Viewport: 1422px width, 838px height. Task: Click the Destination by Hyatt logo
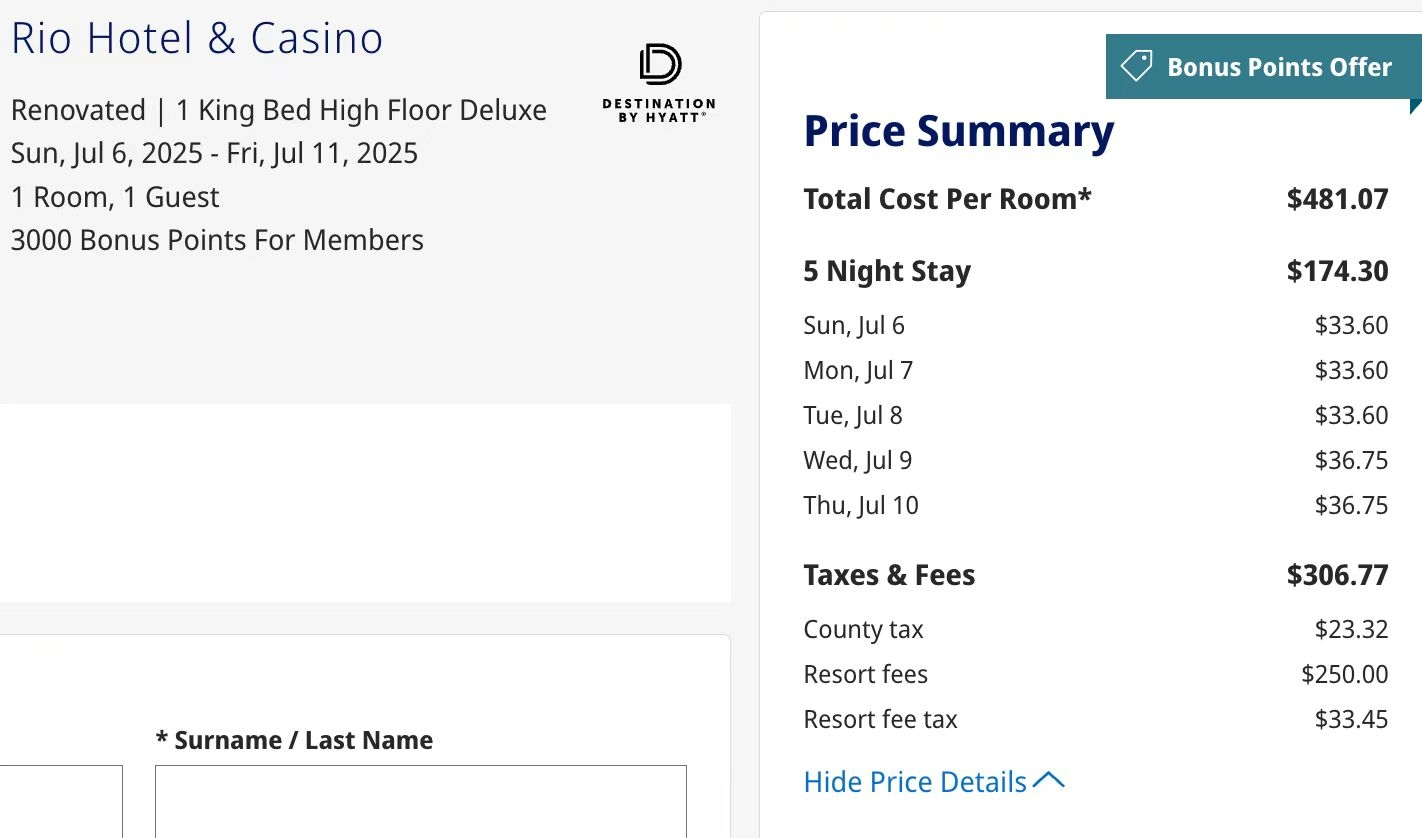(x=659, y=84)
